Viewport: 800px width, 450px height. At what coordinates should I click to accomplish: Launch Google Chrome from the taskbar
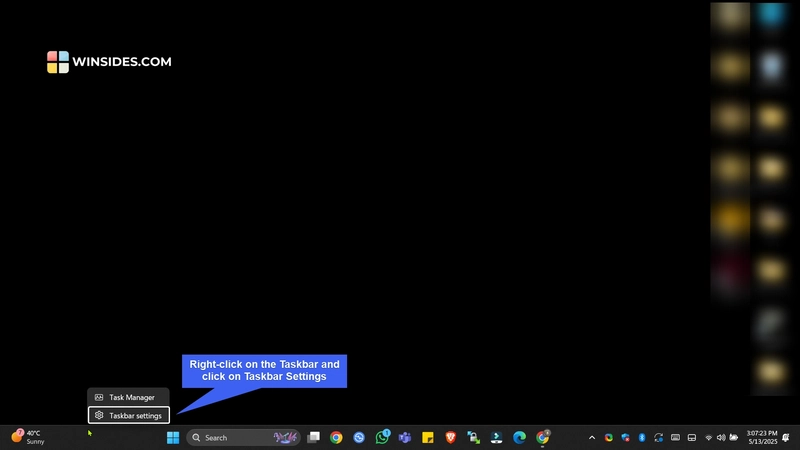(336, 437)
